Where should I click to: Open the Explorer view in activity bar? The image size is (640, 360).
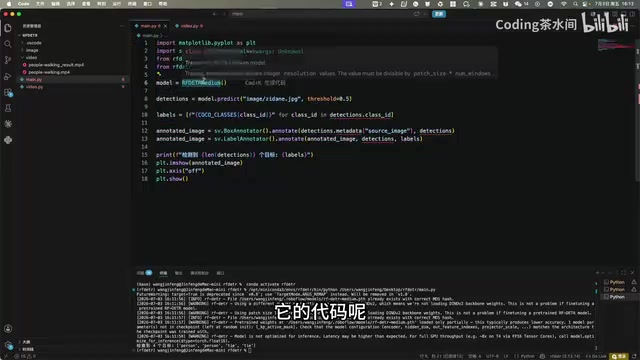pos(8,28)
